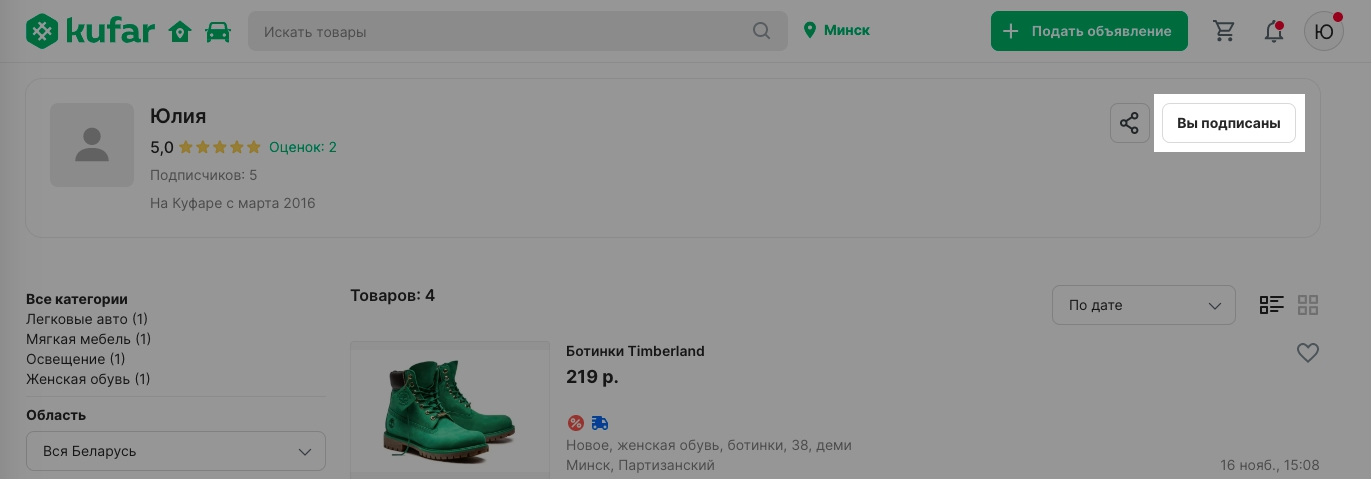The width and height of the screenshot is (1371, 479).
Task: Open notifications bell icon
Action: (x=1274, y=31)
